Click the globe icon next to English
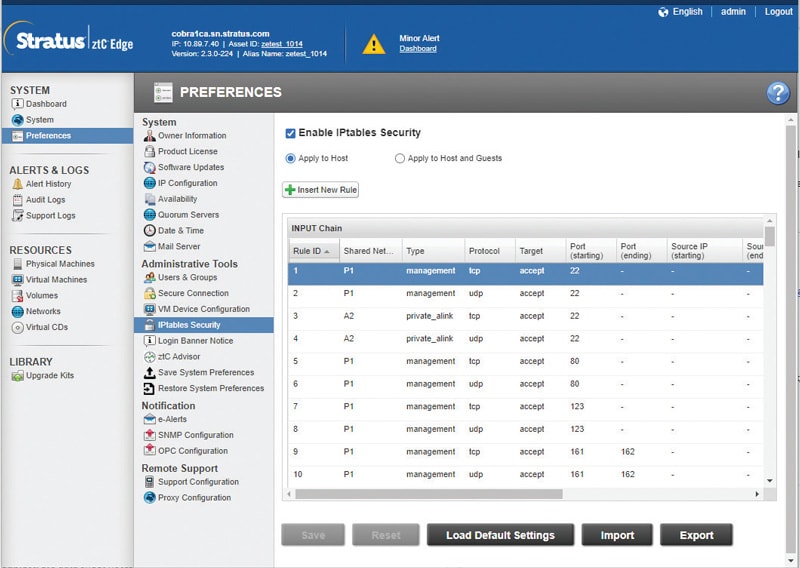 pos(663,12)
